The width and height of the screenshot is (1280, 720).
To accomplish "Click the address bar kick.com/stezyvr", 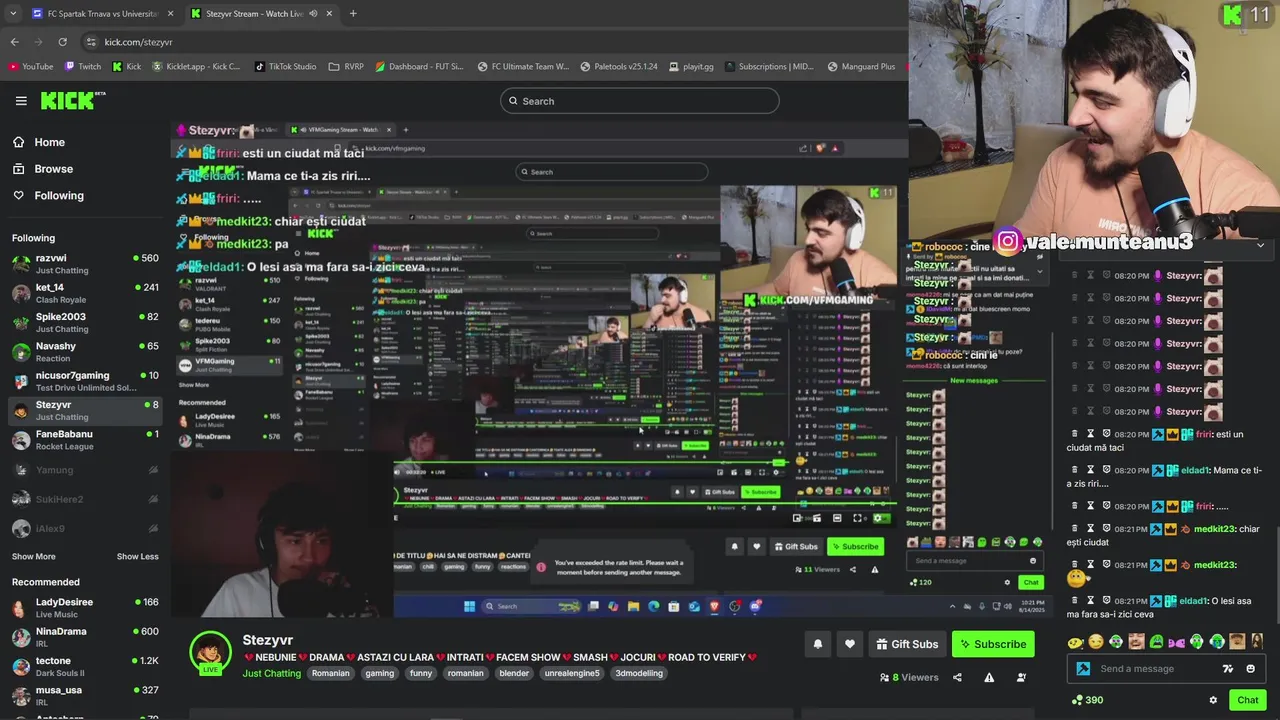I will pyautogui.click(x=139, y=42).
